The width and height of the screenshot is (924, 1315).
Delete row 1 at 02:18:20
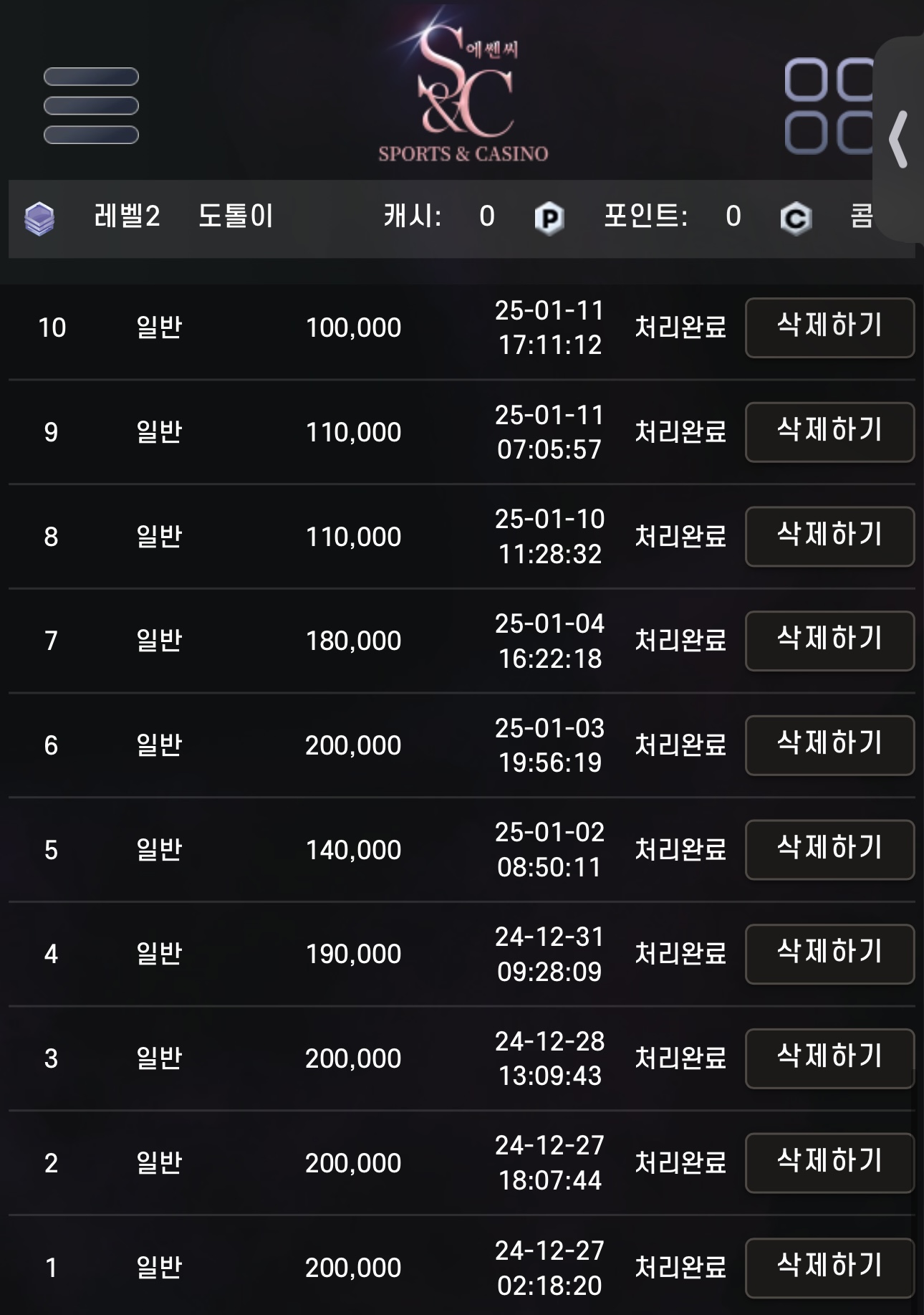pyautogui.click(x=829, y=1268)
